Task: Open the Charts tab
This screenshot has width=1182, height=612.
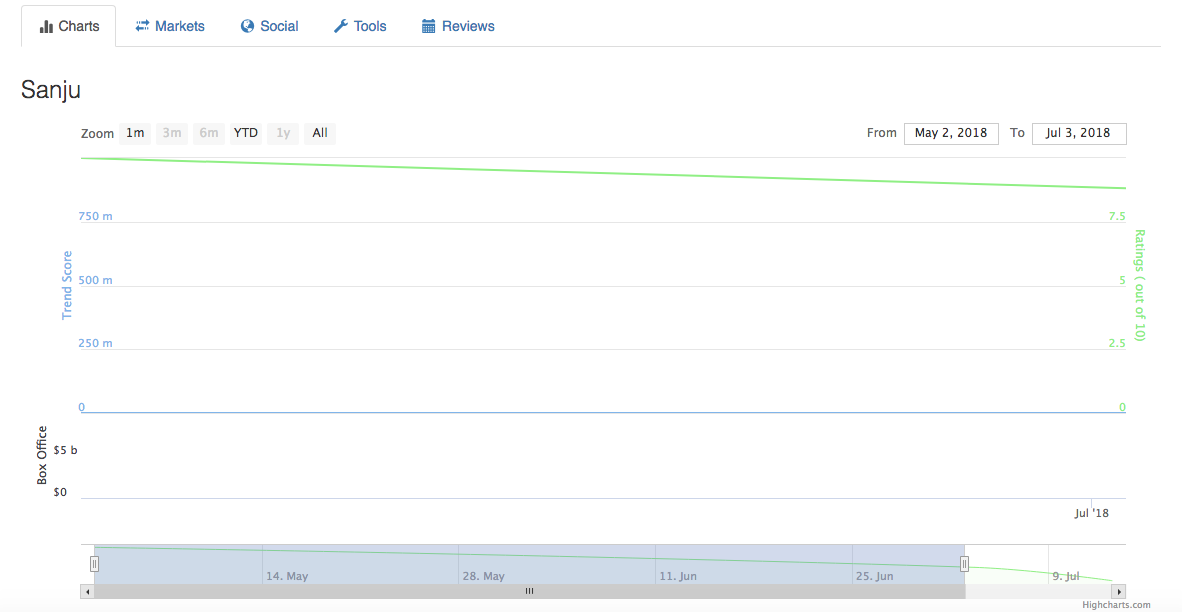Action: (69, 26)
